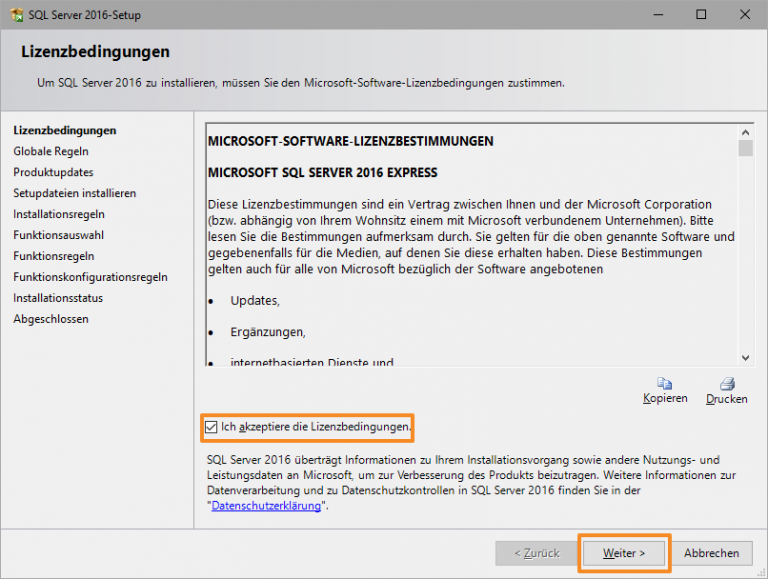Select Installationsstatus in the sidebar
This screenshot has height=579, width=768.
[x=58, y=298]
